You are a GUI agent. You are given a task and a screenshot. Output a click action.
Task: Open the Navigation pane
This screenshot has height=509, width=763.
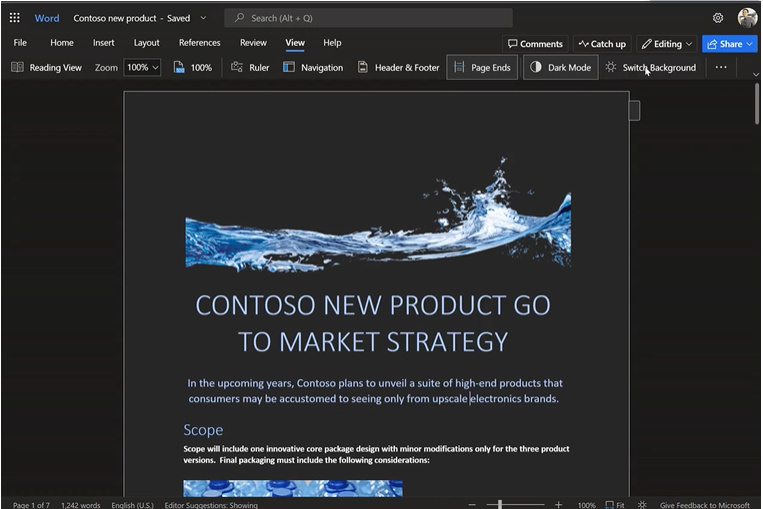coord(312,67)
